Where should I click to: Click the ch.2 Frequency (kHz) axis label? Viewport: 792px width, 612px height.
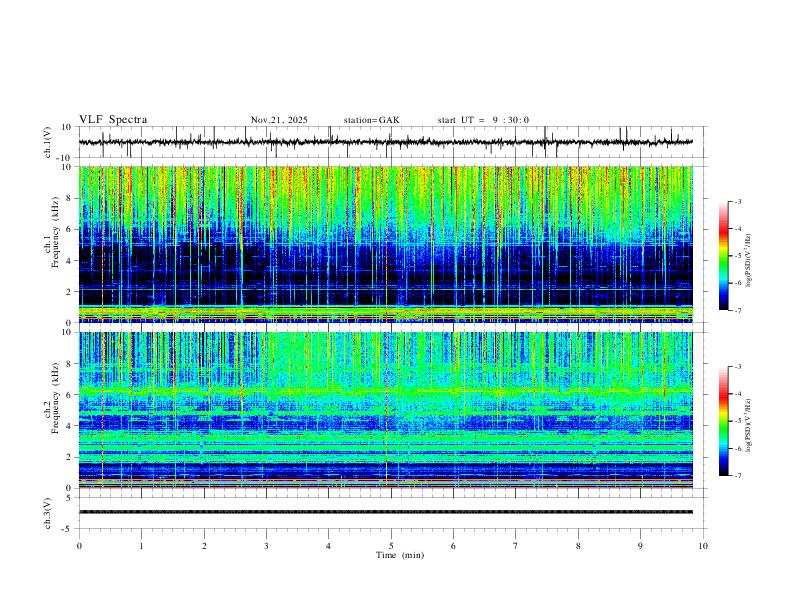pyautogui.click(x=53, y=398)
